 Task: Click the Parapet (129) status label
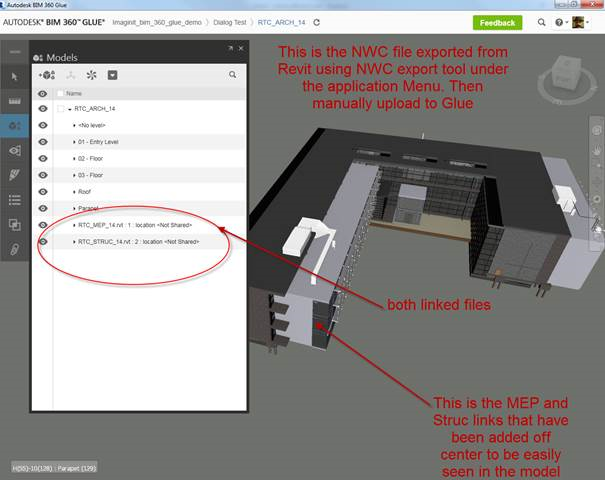76,468
